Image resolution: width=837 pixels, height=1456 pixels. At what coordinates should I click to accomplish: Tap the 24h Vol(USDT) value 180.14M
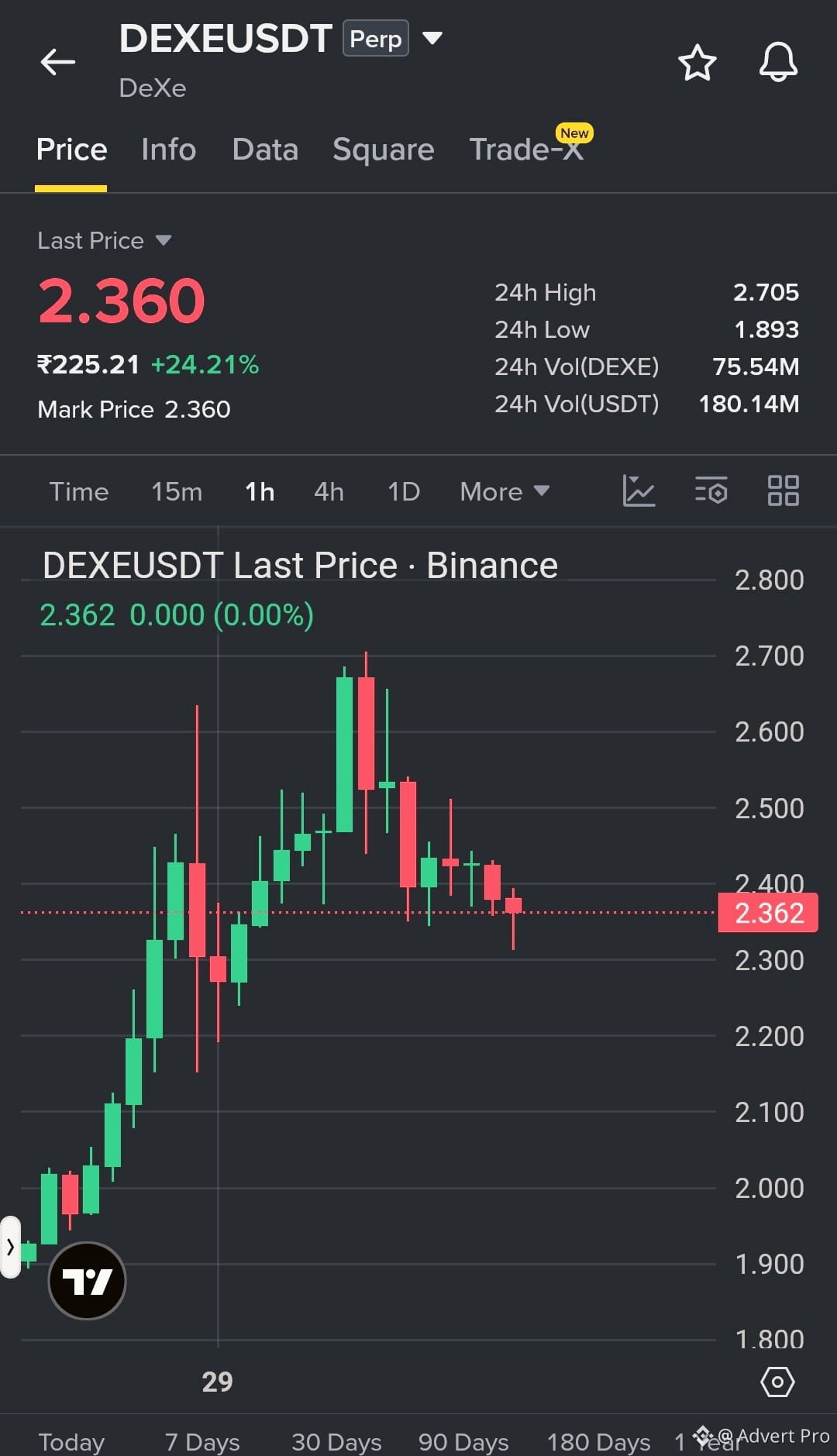coord(749,404)
